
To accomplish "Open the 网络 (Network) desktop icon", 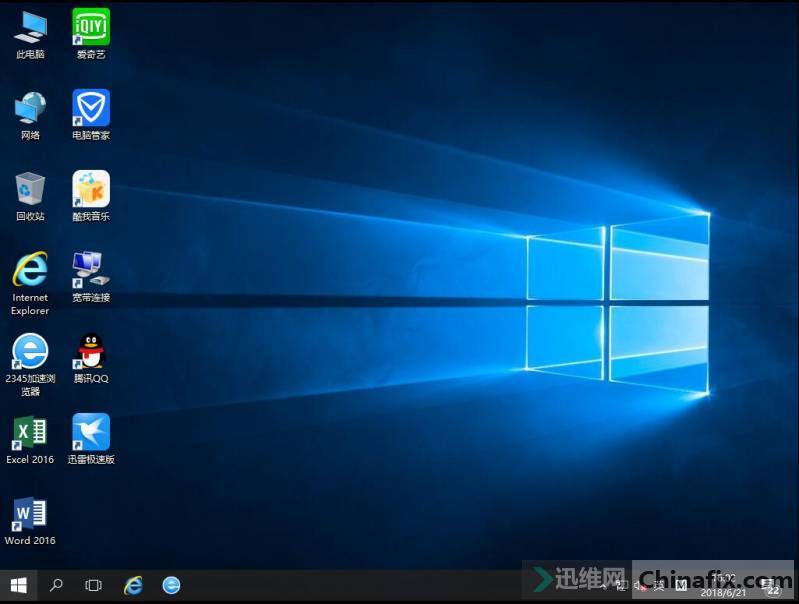I will tap(30, 116).
